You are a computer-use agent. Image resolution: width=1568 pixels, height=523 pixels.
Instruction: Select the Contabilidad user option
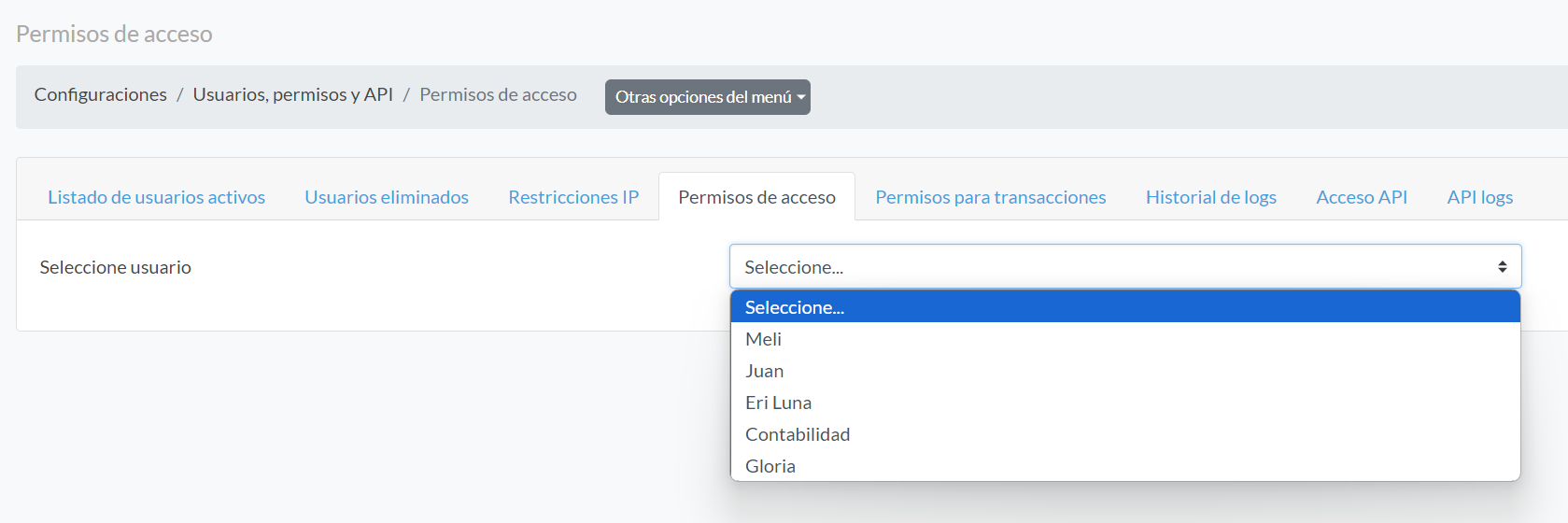click(1125, 434)
